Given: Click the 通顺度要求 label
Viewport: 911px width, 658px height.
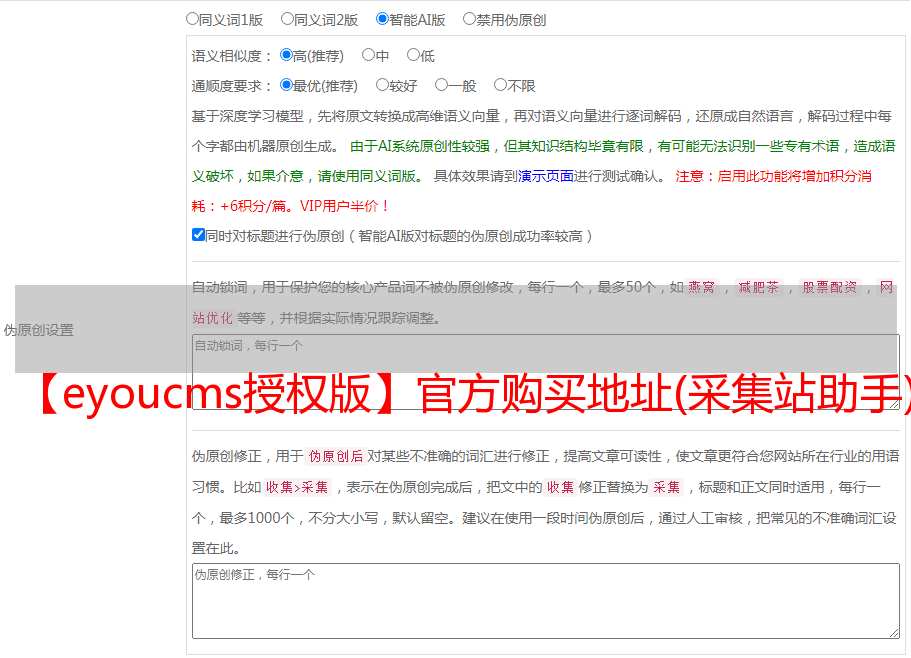Looking at the screenshot, I should click(x=232, y=86).
